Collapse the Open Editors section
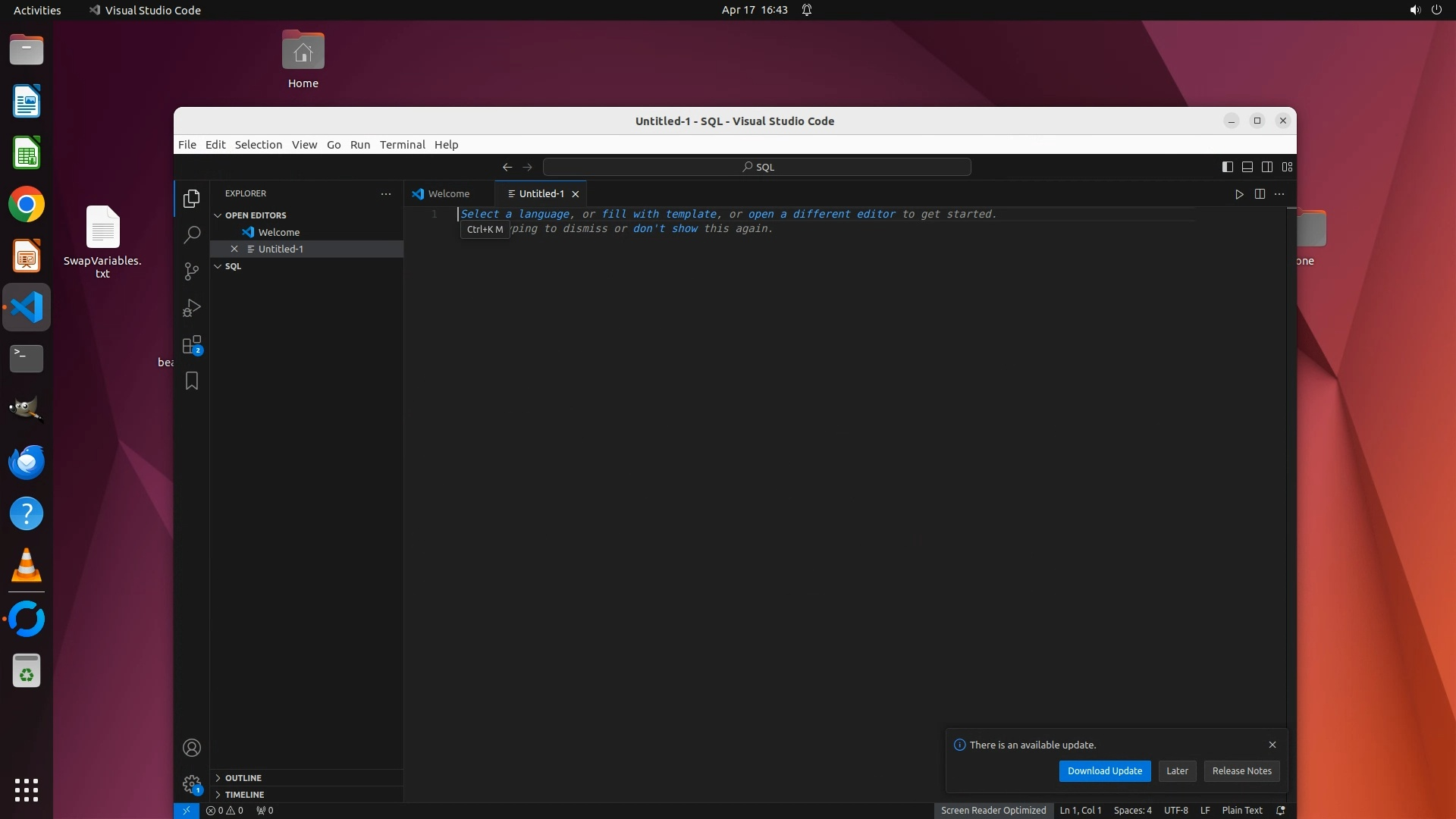Image resolution: width=1456 pixels, height=819 pixels. click(x=255, y=215)
